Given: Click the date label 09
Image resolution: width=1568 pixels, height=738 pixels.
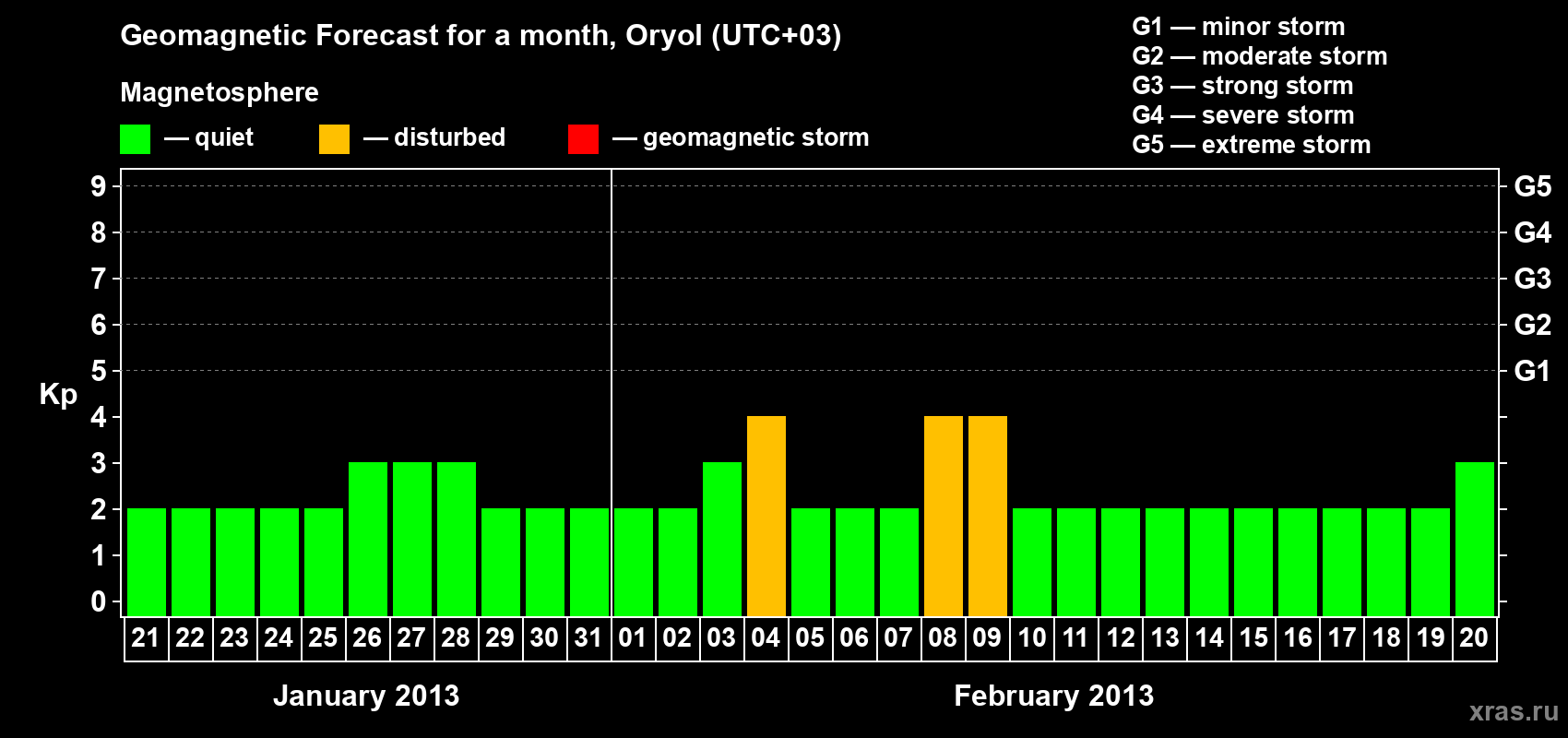Looking at the screenshot, I should click(x=987, y=637).
